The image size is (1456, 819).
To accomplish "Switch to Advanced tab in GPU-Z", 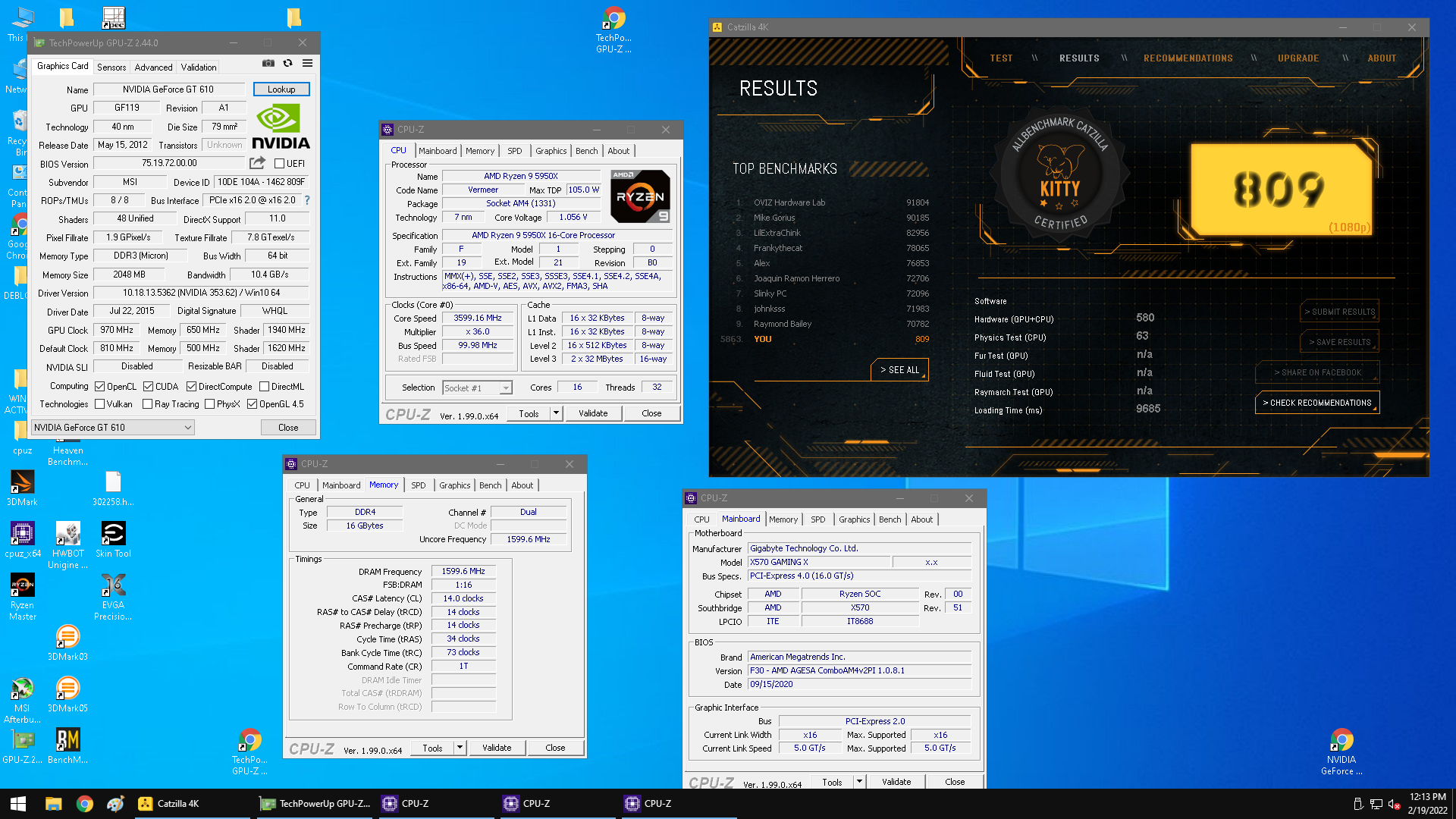I will point(153,67).
